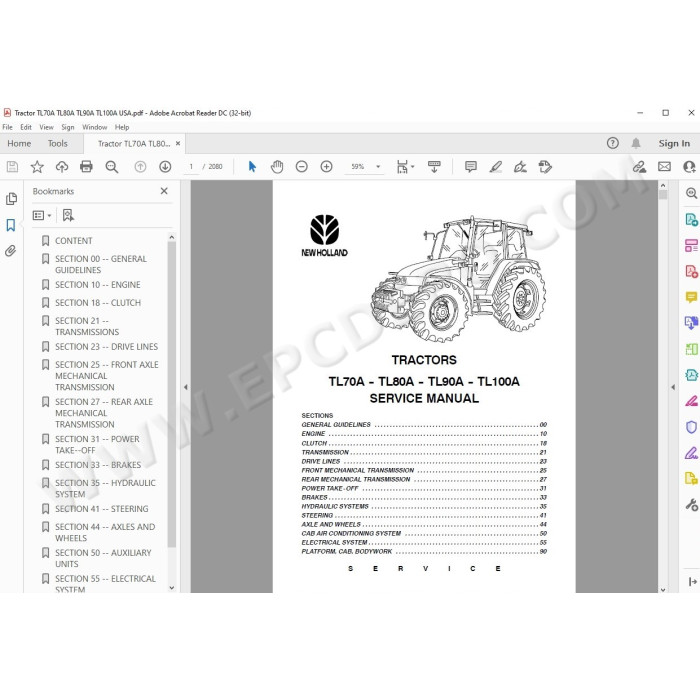Screen dimensions: 700x700
Task: Click the Sign In button
Action: (x=674, y=143)
